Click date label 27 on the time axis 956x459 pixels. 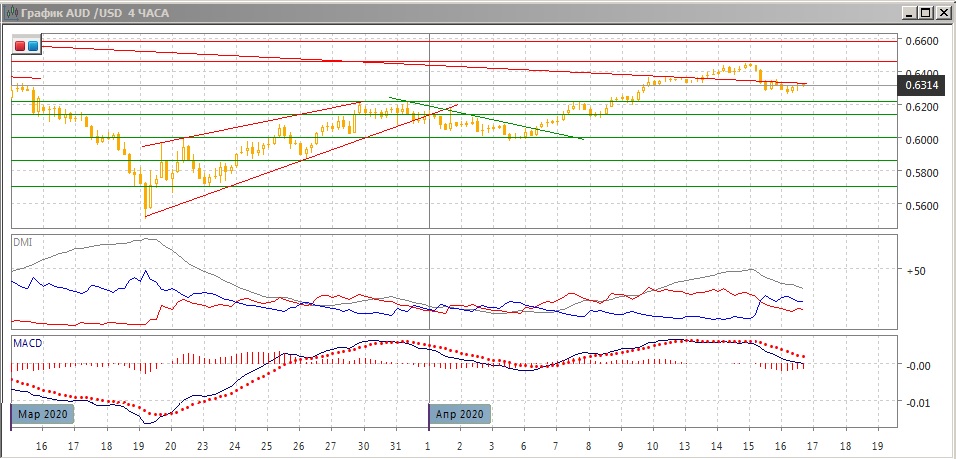coord(330,444)
